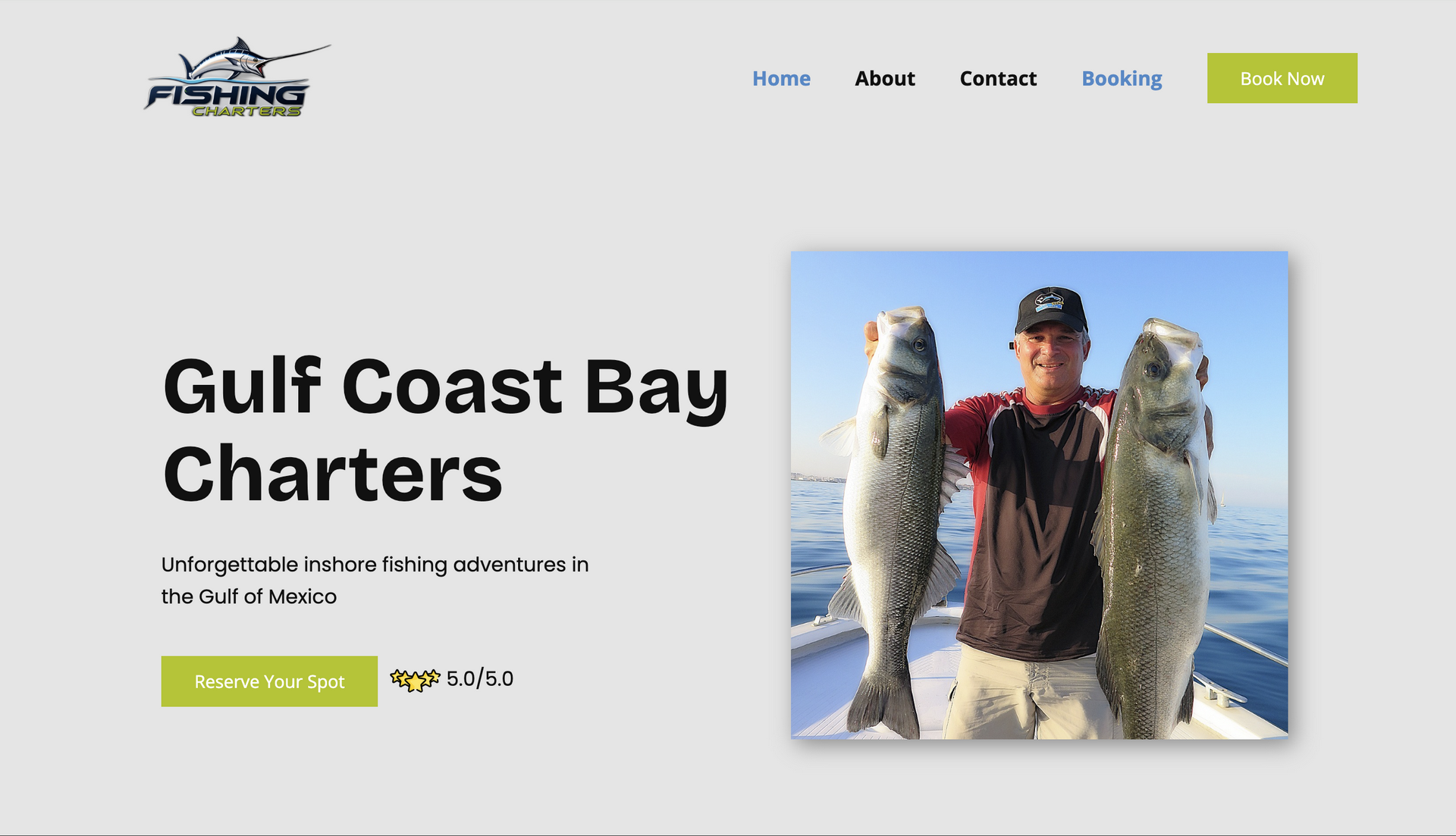This screenshot has height=836, width=1456.
Task: Click the fish on the photo's right side
Action: (1154, 527)
